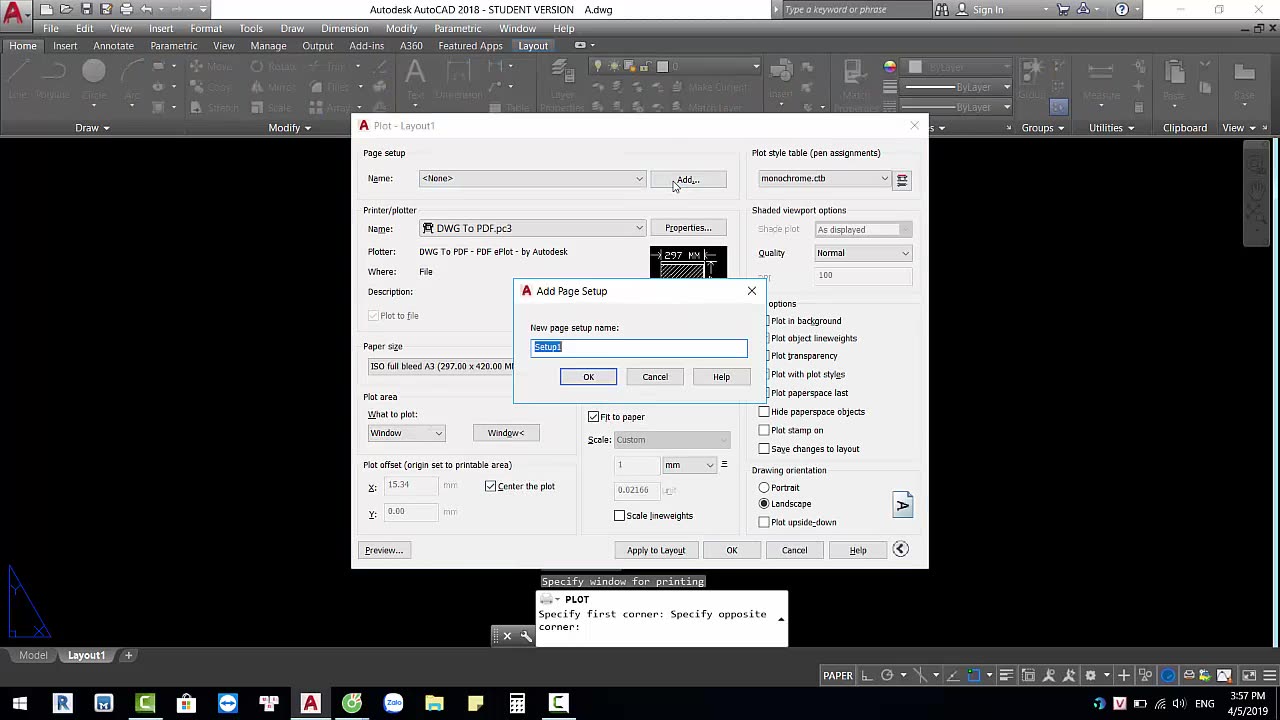Switch to the Output ribbon tab
This screenshot has height=720, width=1280.
(x=317, y=46)
